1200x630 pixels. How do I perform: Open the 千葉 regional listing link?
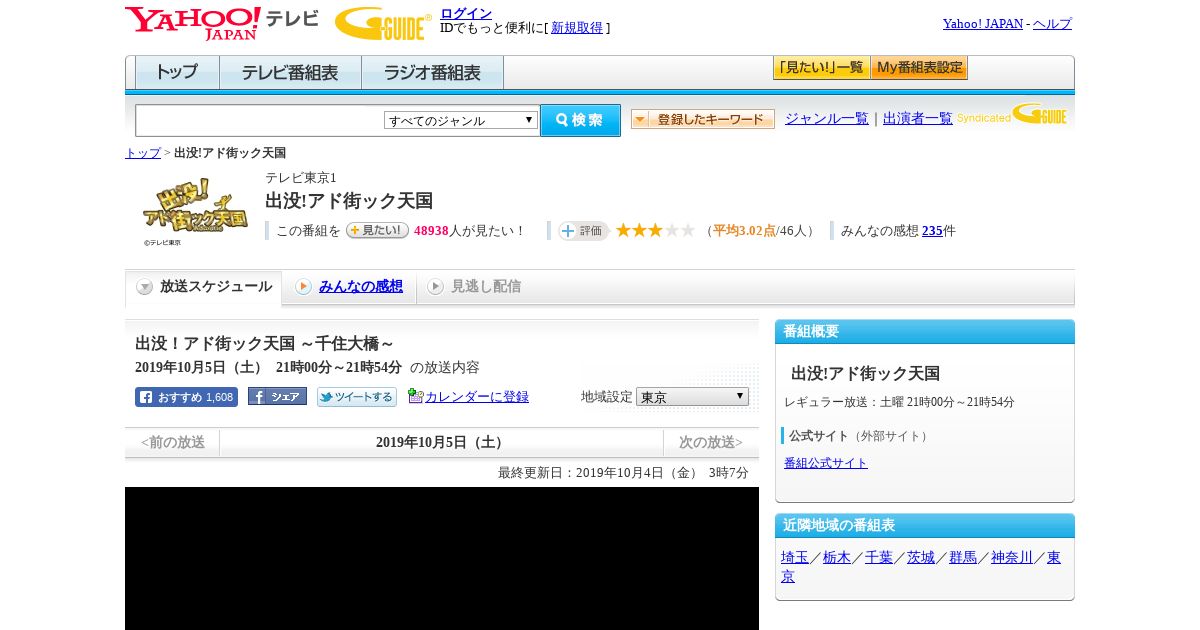pos(879,558)
